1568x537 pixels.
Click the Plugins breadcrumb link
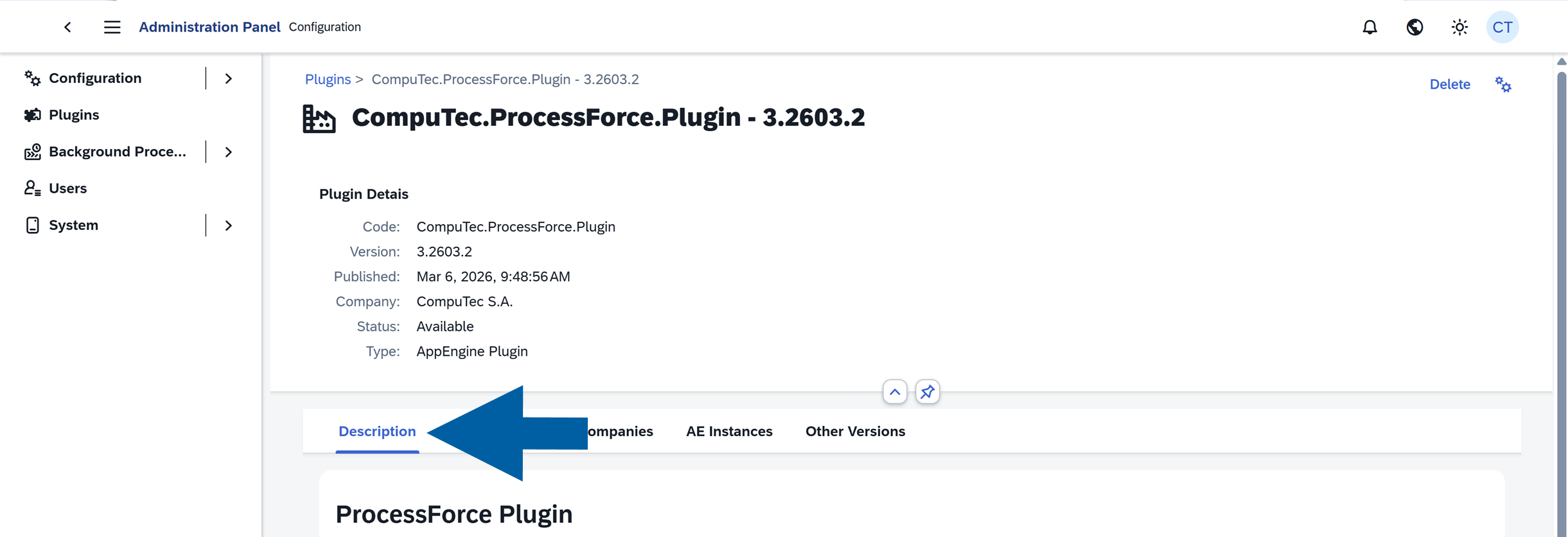(x=328, y=79)
